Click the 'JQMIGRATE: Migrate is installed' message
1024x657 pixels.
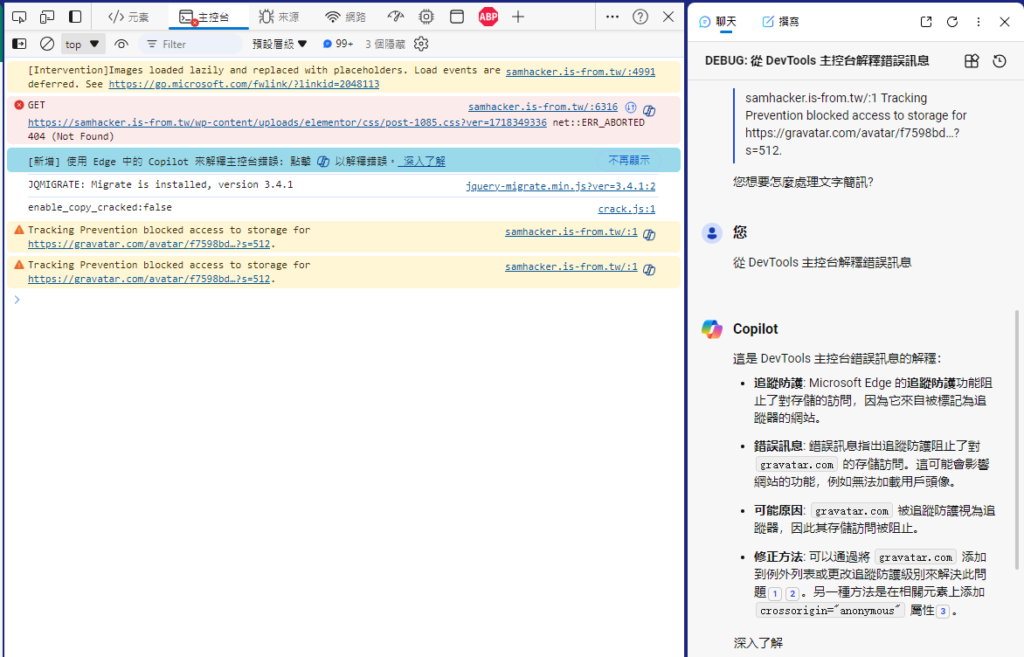161,185
